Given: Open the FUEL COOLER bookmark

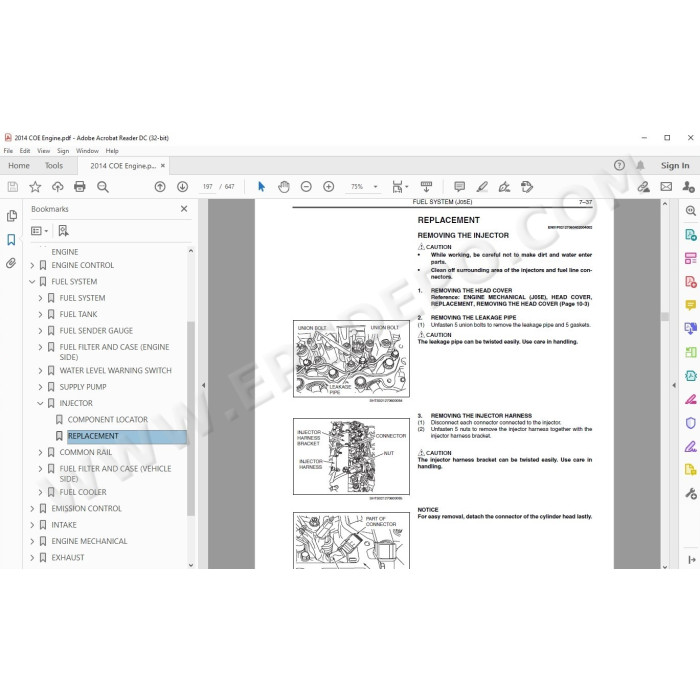Looking at the screenshot, I should [83, 492].
